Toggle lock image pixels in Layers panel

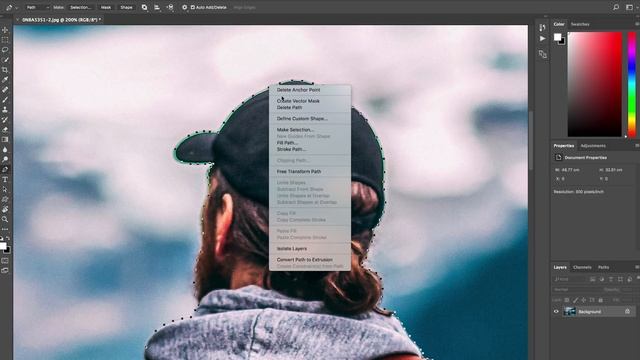[x=576, y=300]
